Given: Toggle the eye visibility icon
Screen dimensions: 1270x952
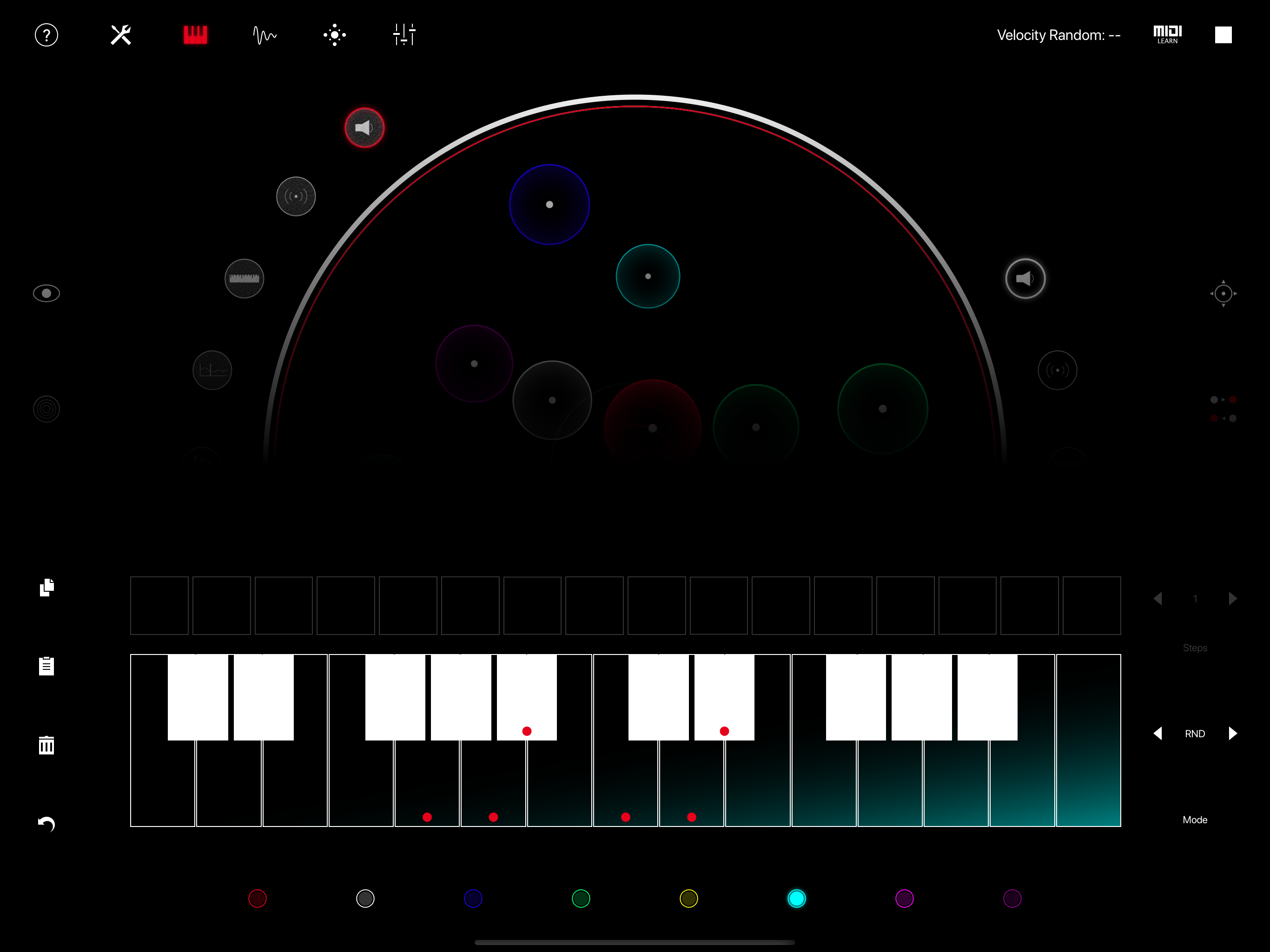Looking at the screenshot, I should 46,293.
